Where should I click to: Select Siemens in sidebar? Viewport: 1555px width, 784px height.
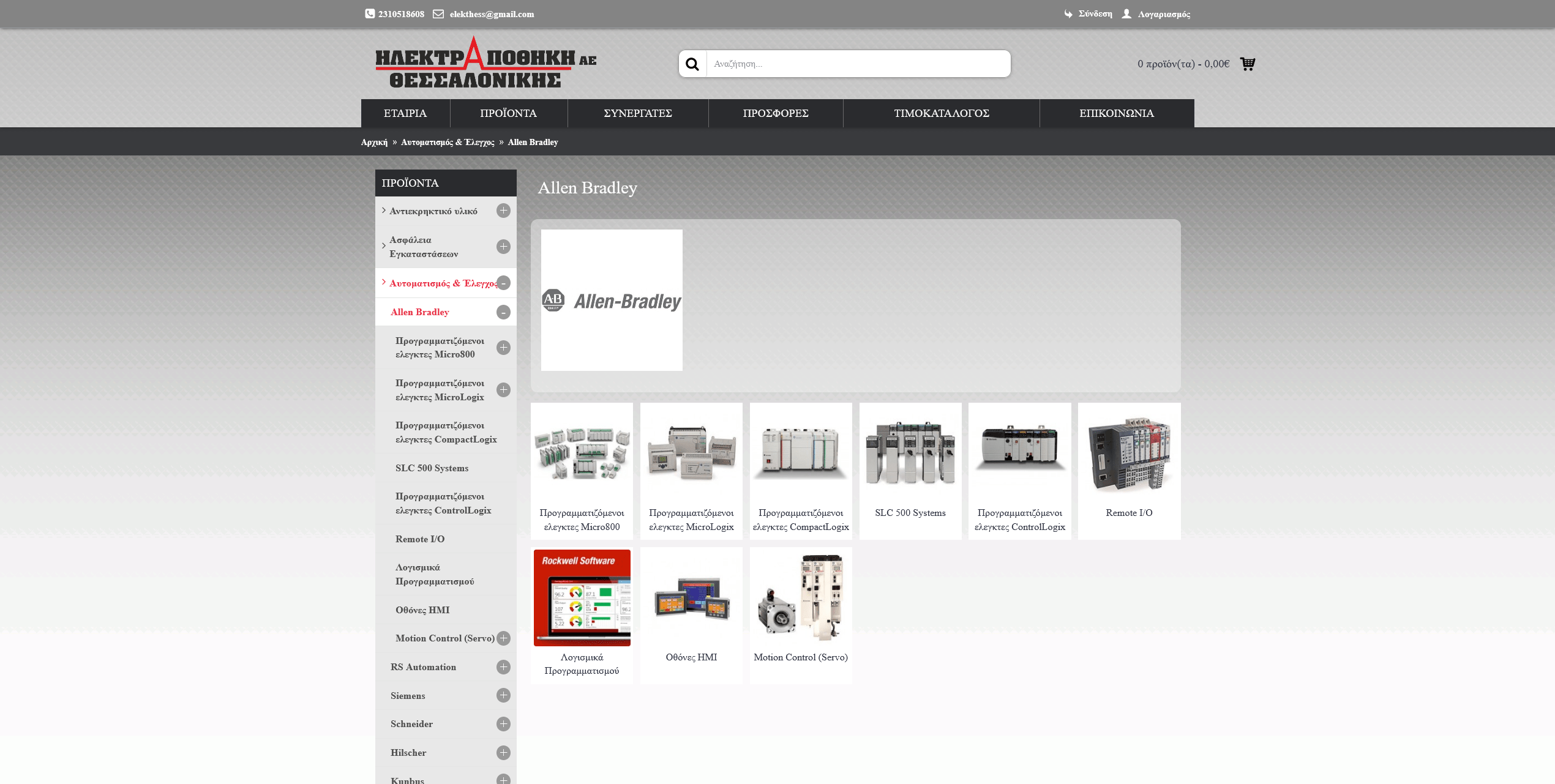pyautogui.click(x=408, y=696)
